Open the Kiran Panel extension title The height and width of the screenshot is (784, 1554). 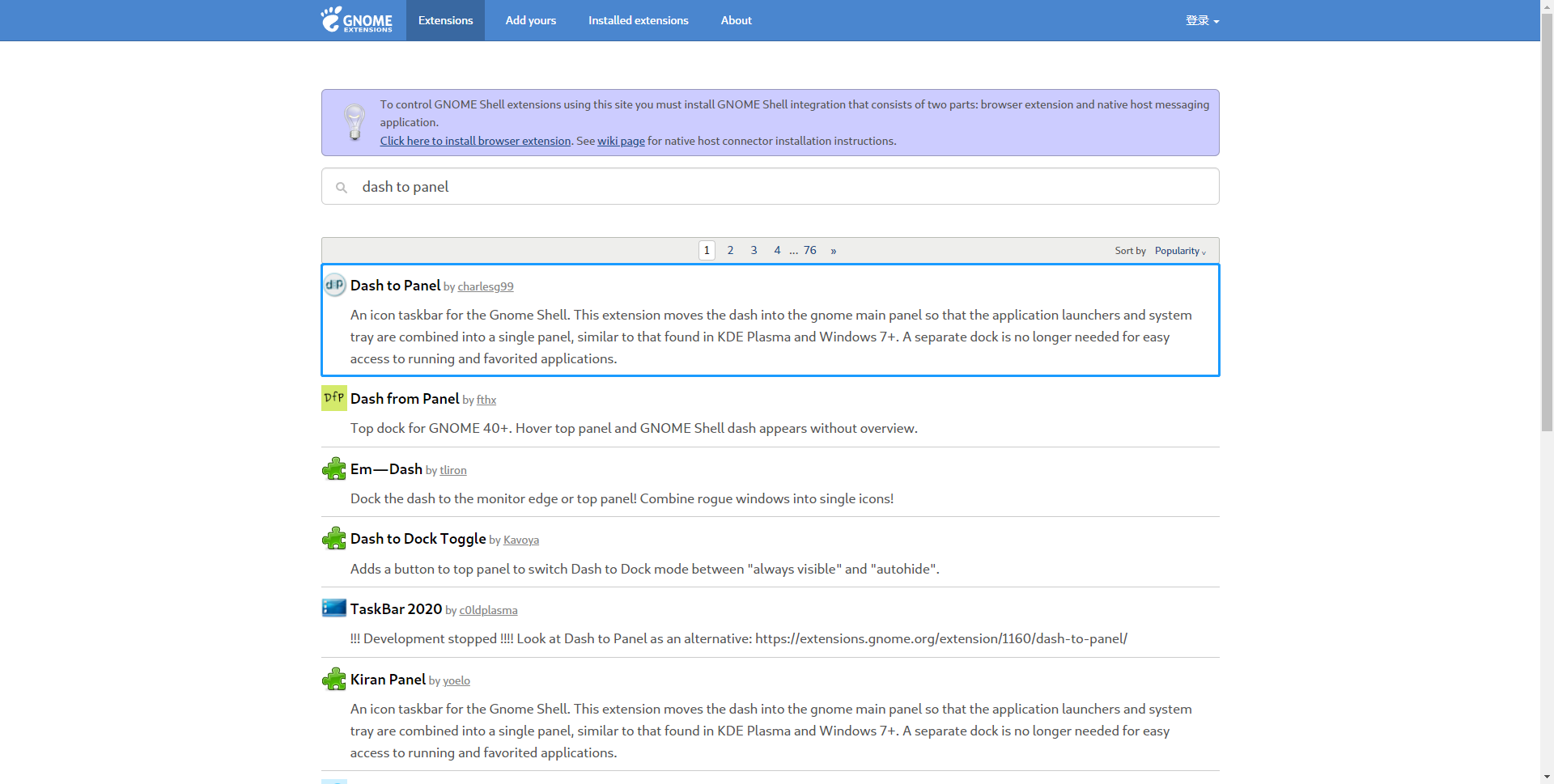pos(388,680)
